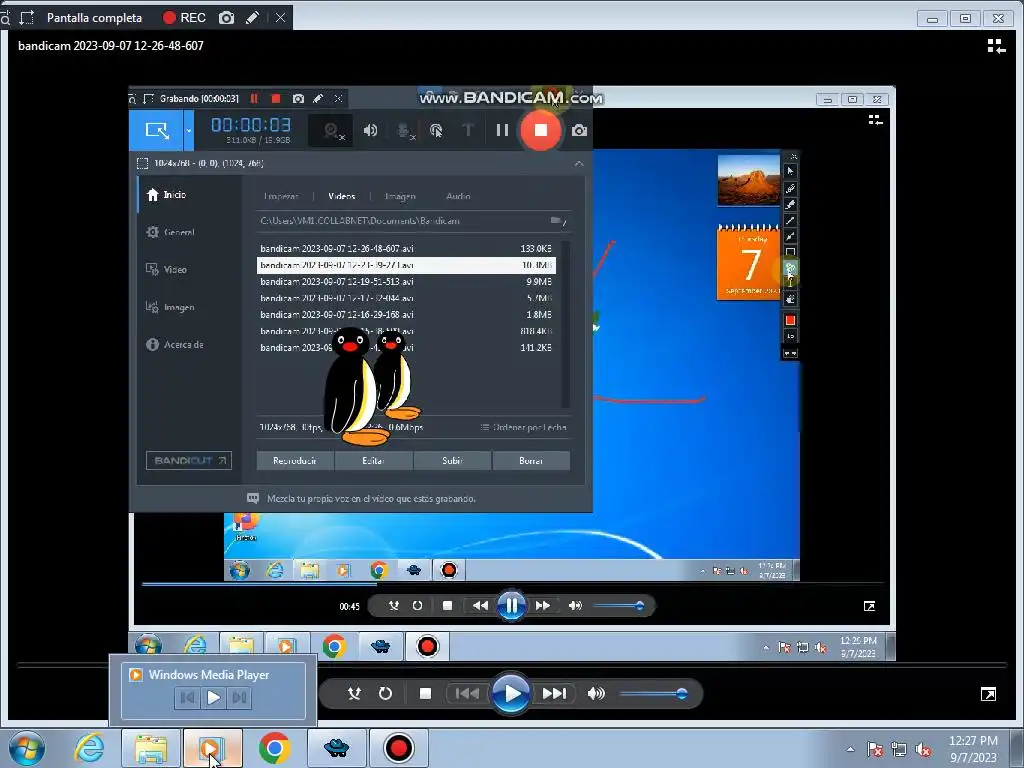Click the T text overlay icon in Bandicam

click(468, 130)
